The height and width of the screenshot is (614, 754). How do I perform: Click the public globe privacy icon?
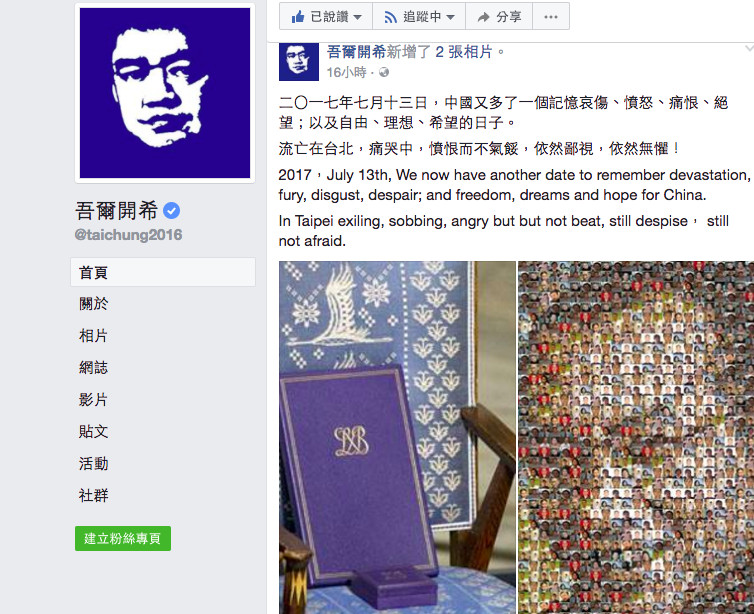pyautogui.click(x=384, y=73)
